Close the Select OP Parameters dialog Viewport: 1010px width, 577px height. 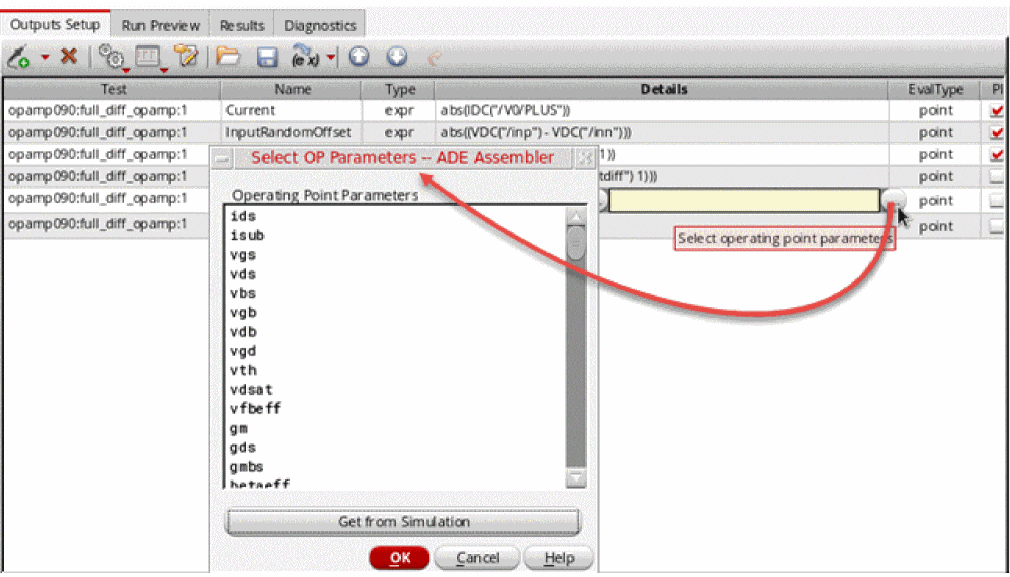(x=584, y=158)
